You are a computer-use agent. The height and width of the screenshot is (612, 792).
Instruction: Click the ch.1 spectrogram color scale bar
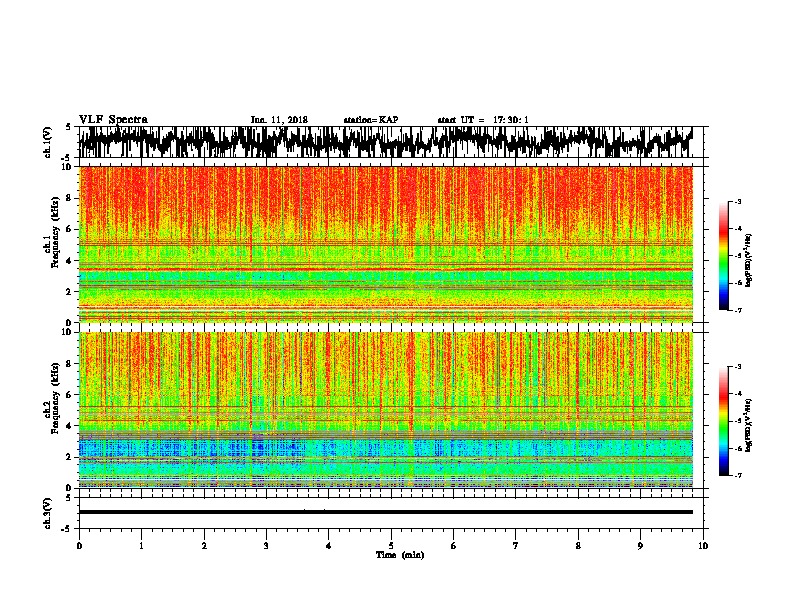click(x=723, y=256)
